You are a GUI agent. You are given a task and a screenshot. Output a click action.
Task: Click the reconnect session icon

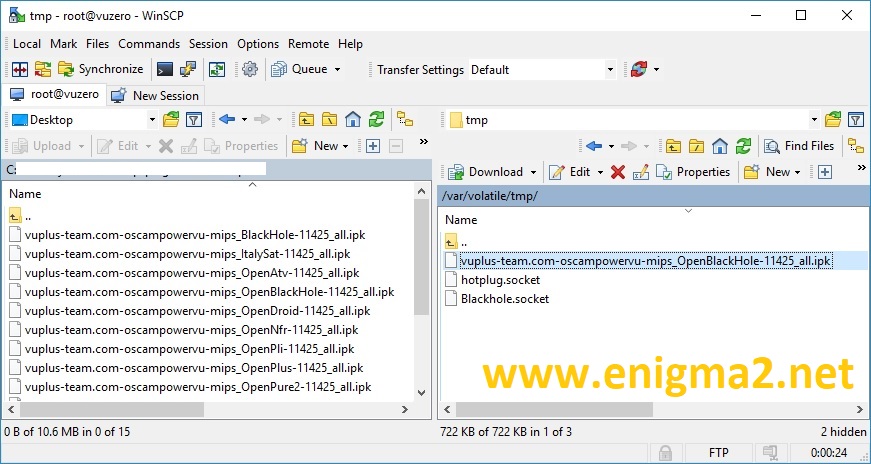tap(639, 69)
